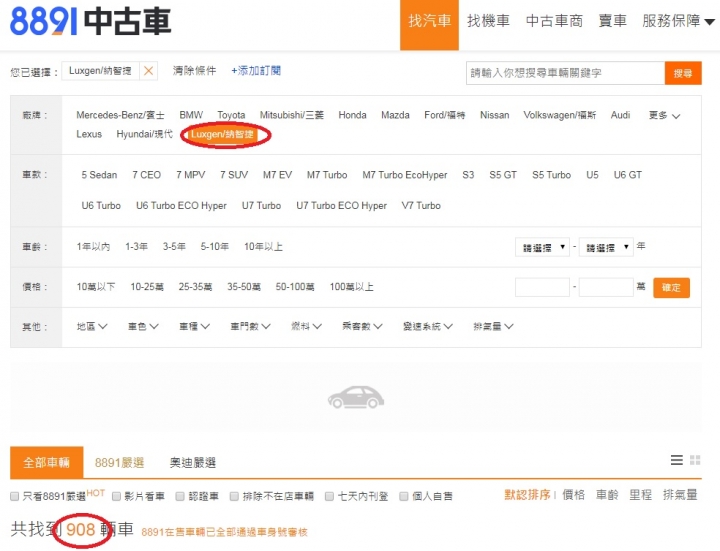Choose M7 Turbo EcoHyper model
720x551 pixels.
(405, 175)
